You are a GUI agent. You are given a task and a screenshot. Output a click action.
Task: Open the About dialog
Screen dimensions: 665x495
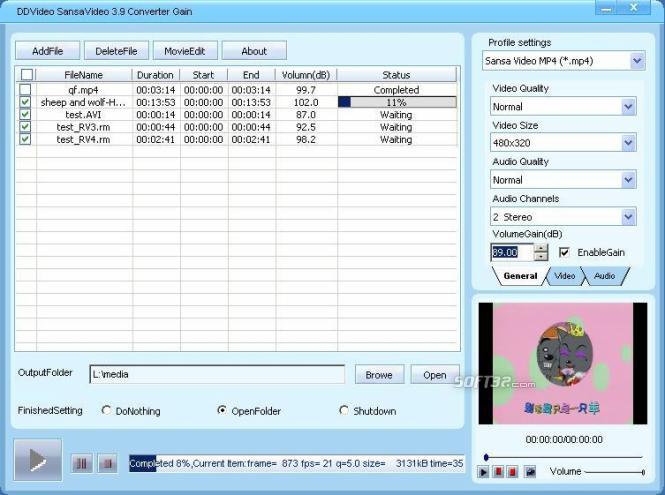[x=254, y=51]
